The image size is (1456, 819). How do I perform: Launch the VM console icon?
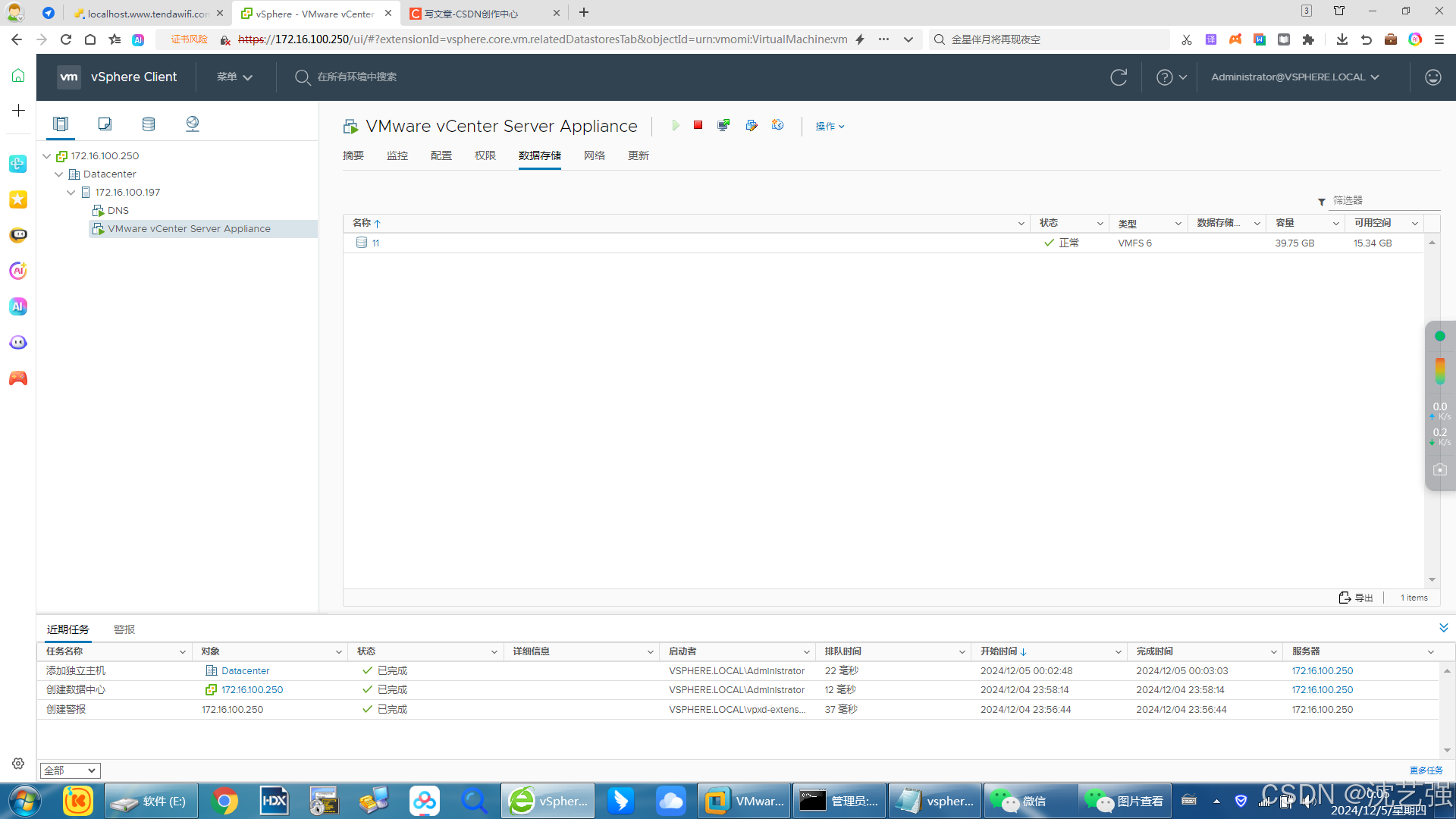(x=723, y=125)
